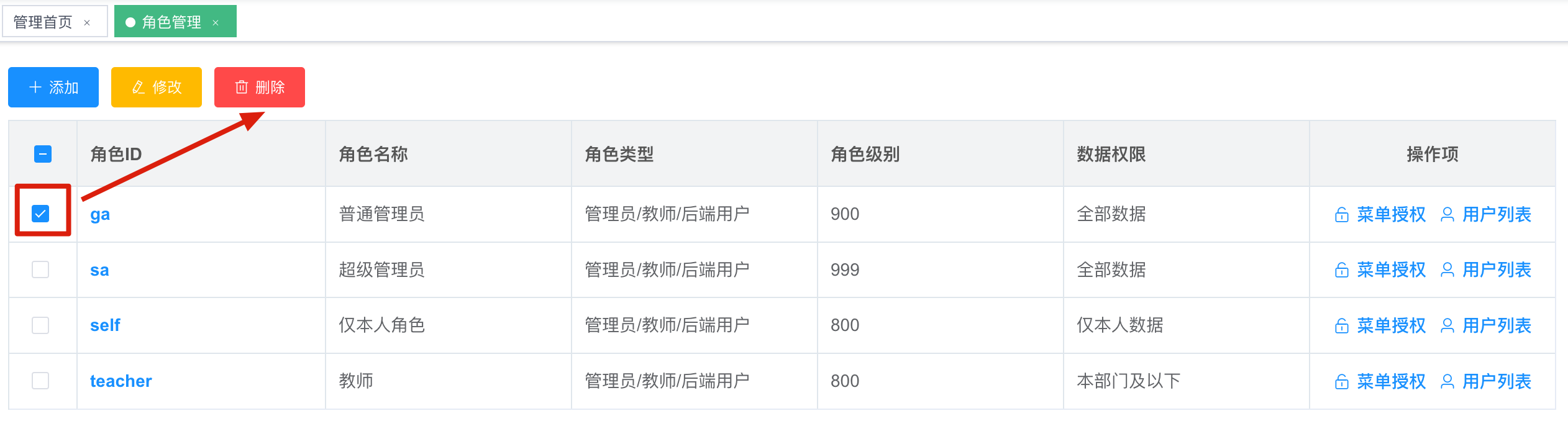1568x421 pixels.
Task: Click the lock icon in the teacher row
Action: point(1341,381)
